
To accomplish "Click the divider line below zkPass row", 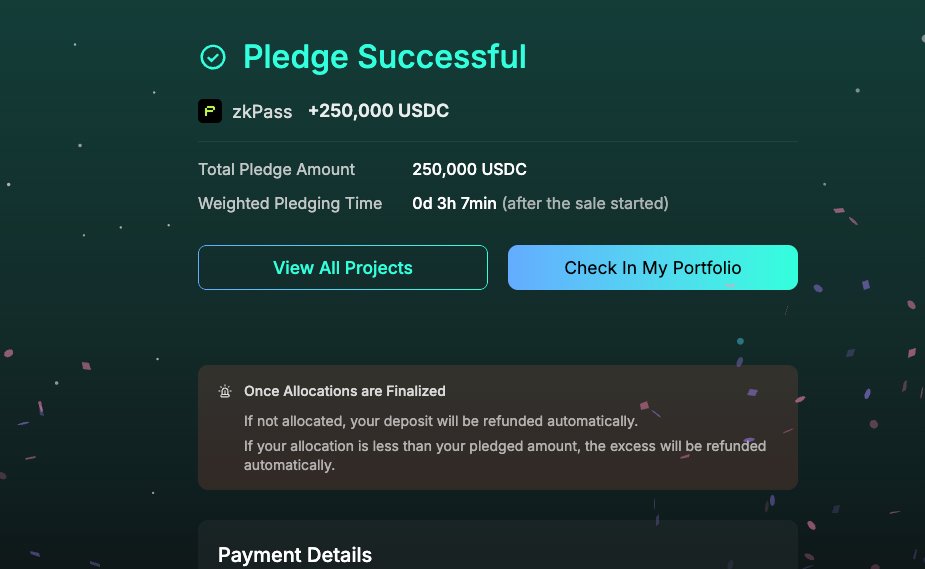I will coord(498,142).
